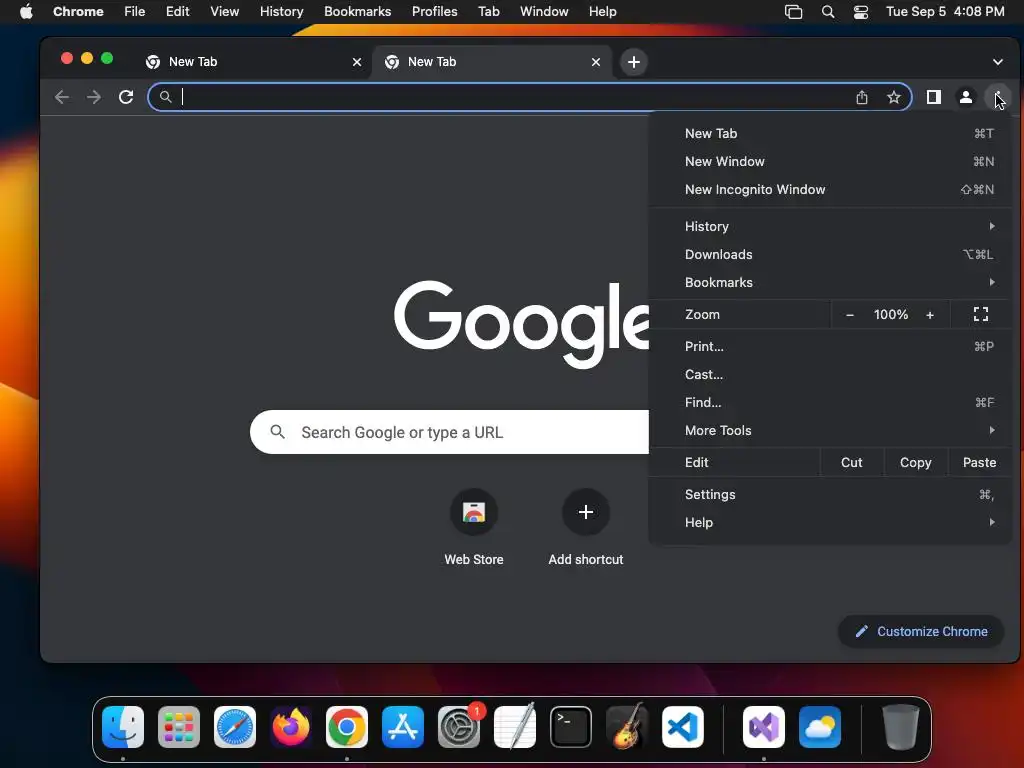Image resolution: width=1024 pixels, height=768 pixels.
Task: Open Settings from the menu
Action: click(831, 494)
